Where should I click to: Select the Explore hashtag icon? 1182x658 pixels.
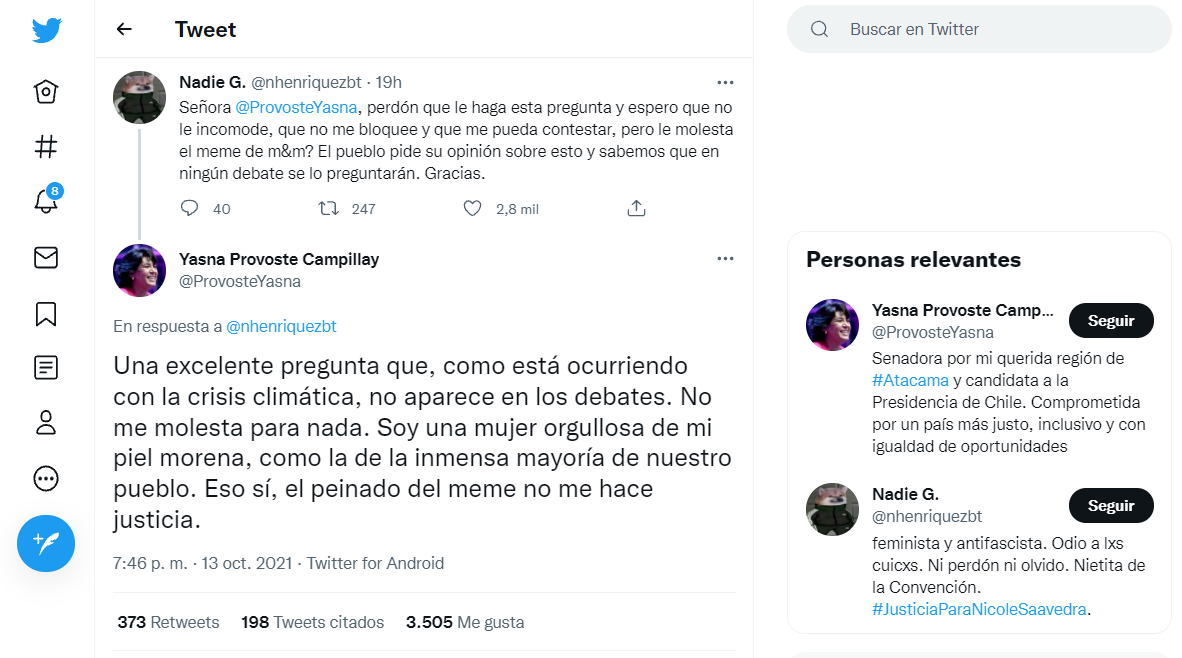coord(46,146)
